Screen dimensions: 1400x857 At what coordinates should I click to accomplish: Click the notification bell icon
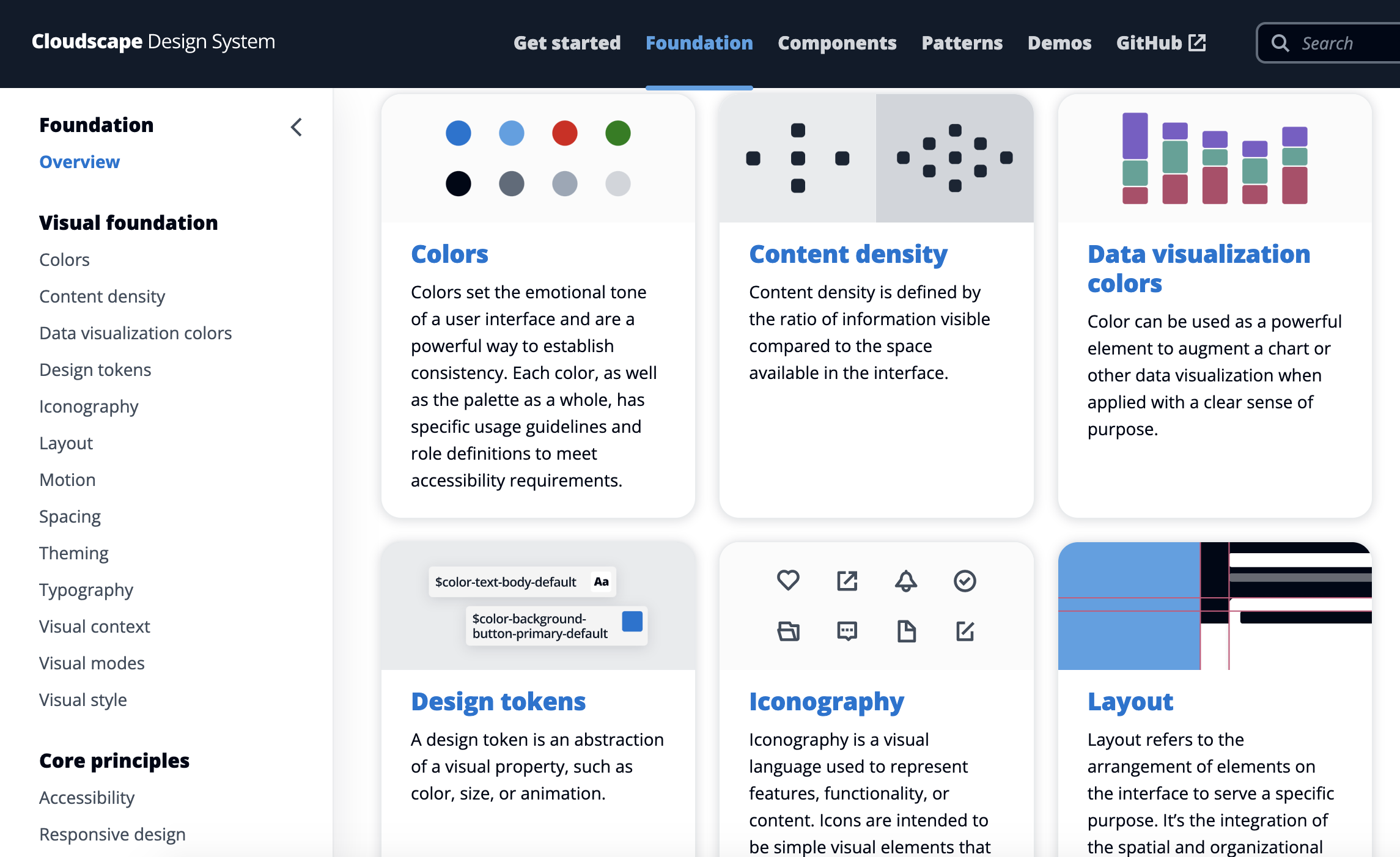[906, 581]
